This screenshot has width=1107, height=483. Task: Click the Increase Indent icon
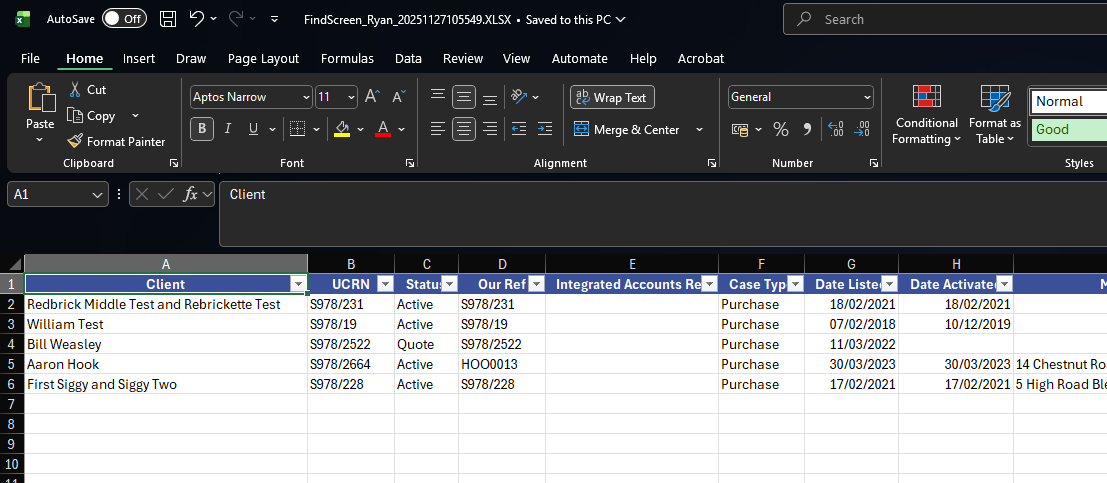tap(544, 129)
